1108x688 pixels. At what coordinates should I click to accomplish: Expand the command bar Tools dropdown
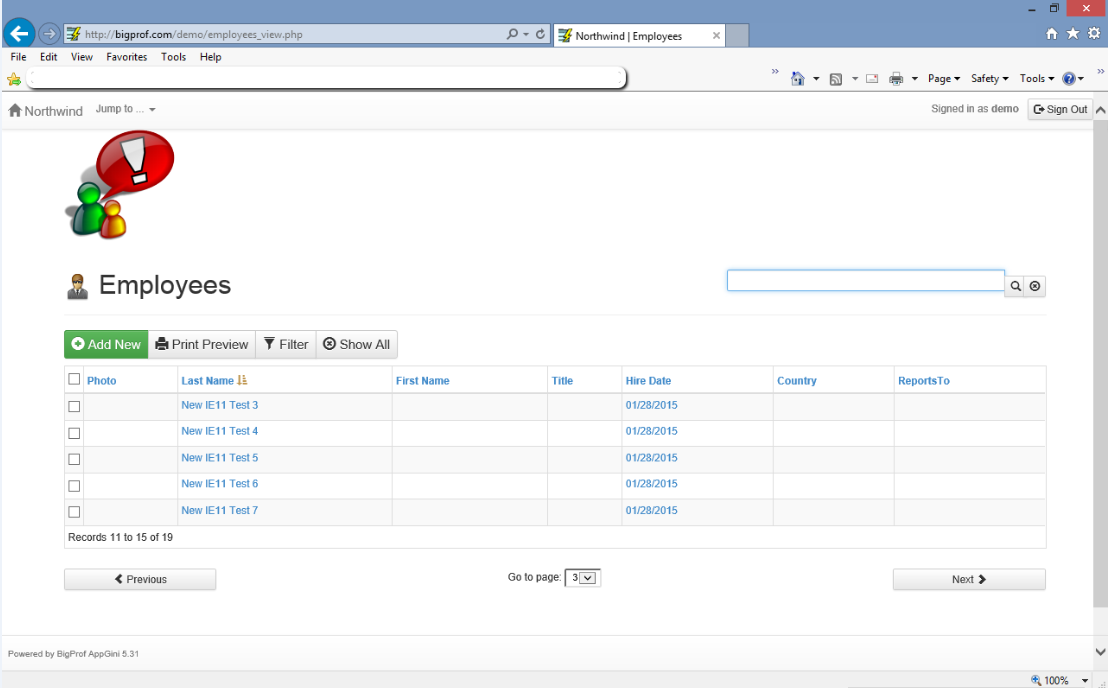click(1037, 78)
